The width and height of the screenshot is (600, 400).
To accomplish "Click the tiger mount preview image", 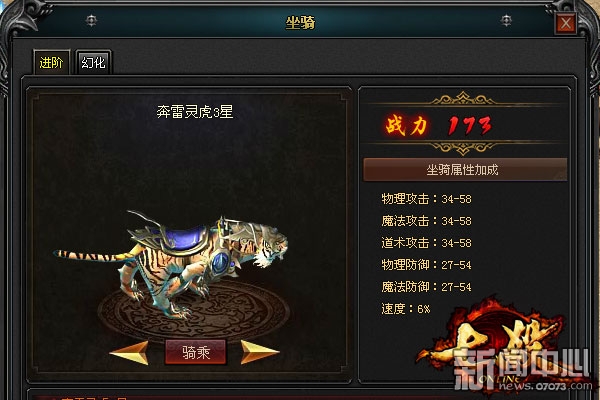I will 170,264.
